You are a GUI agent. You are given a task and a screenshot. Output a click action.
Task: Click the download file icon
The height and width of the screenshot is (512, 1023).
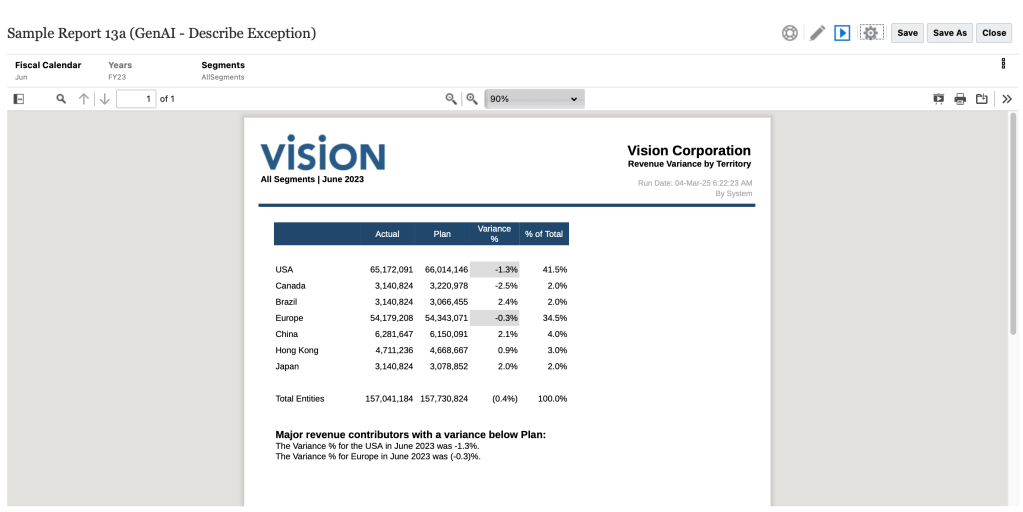point(982,99)
